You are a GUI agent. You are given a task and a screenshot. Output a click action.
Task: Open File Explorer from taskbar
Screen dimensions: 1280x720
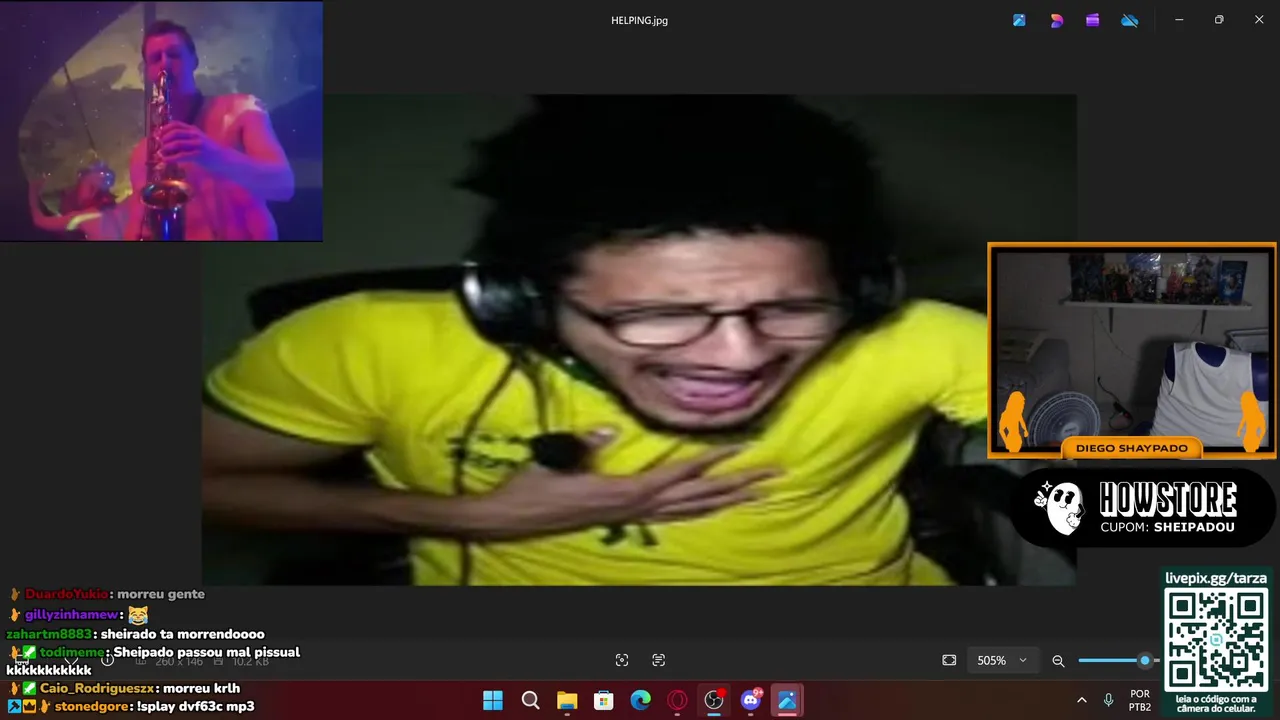click(x=567, y=700)
